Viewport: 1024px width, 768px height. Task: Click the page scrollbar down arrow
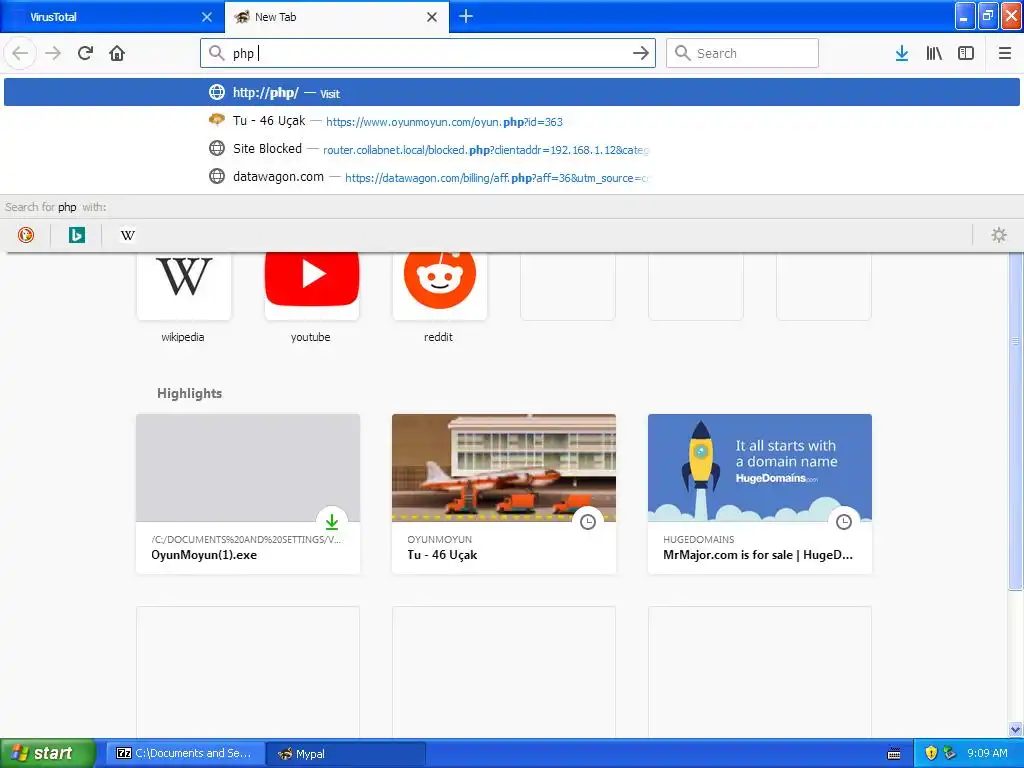click(1016, 729)
